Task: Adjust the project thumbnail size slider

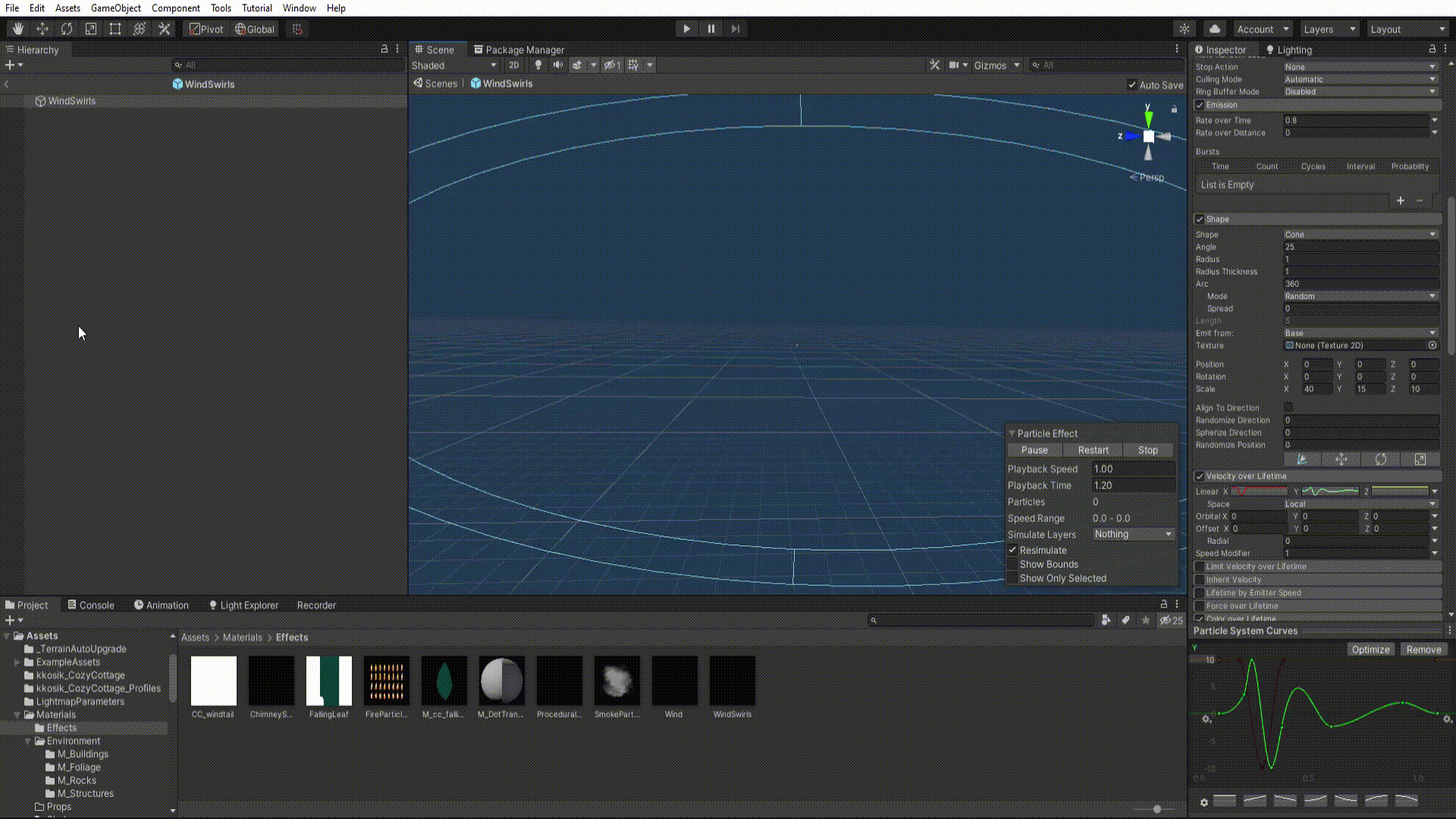Action: 1156,809
